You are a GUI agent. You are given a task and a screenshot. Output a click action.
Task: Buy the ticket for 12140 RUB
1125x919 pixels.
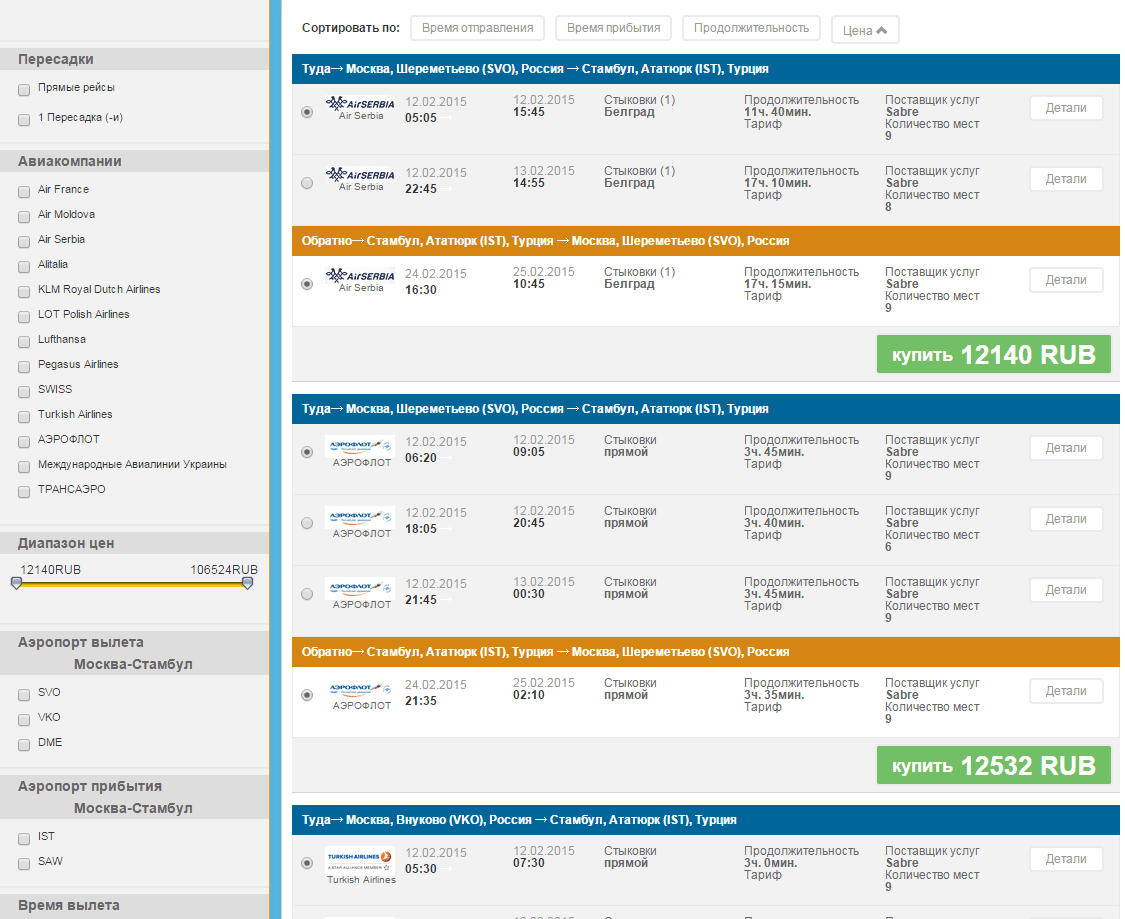(x=993, y=354)
